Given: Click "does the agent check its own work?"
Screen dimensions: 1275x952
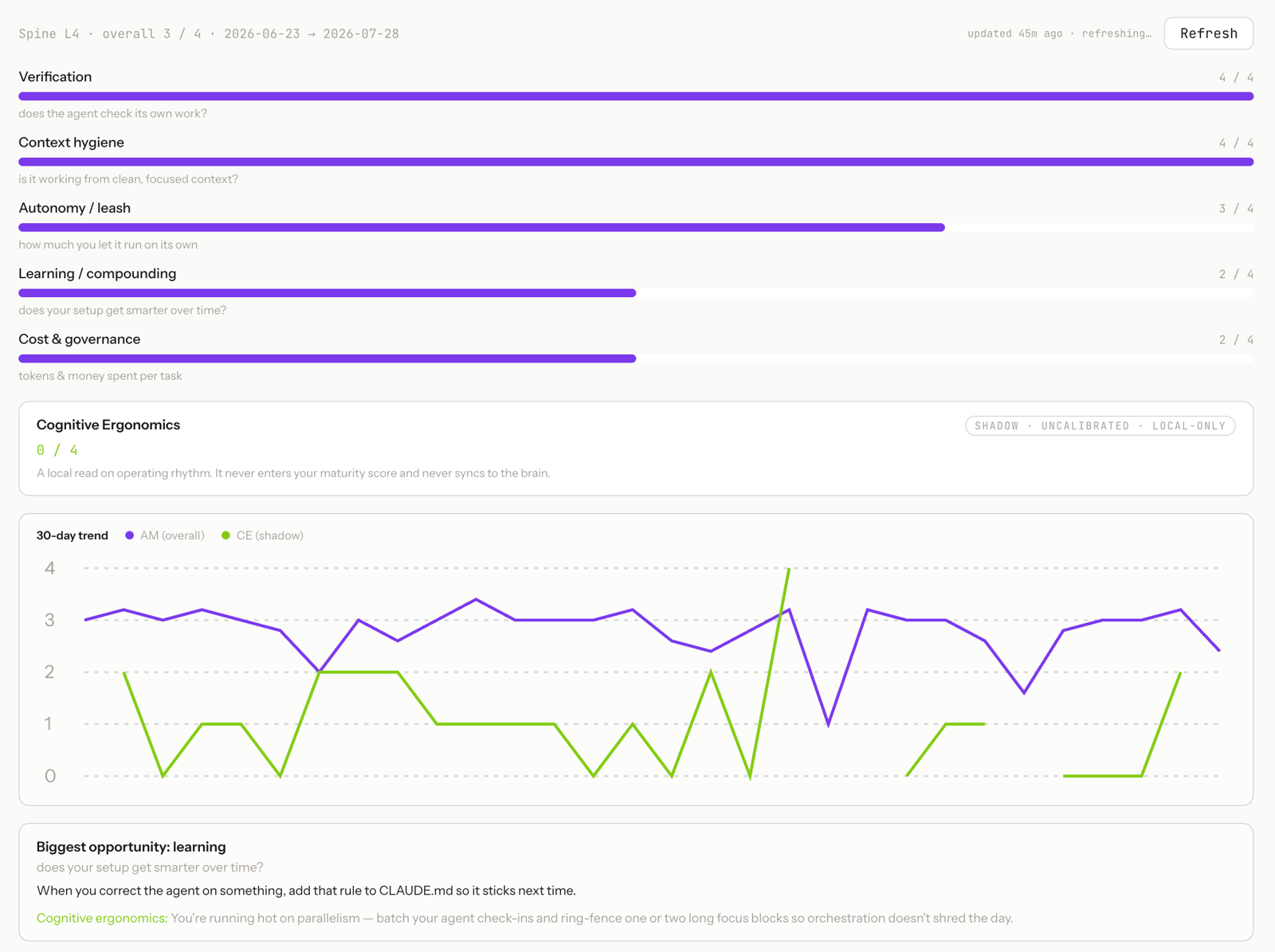Looking at the screenshot, I should pyautogui.click(x=112, y=113).
